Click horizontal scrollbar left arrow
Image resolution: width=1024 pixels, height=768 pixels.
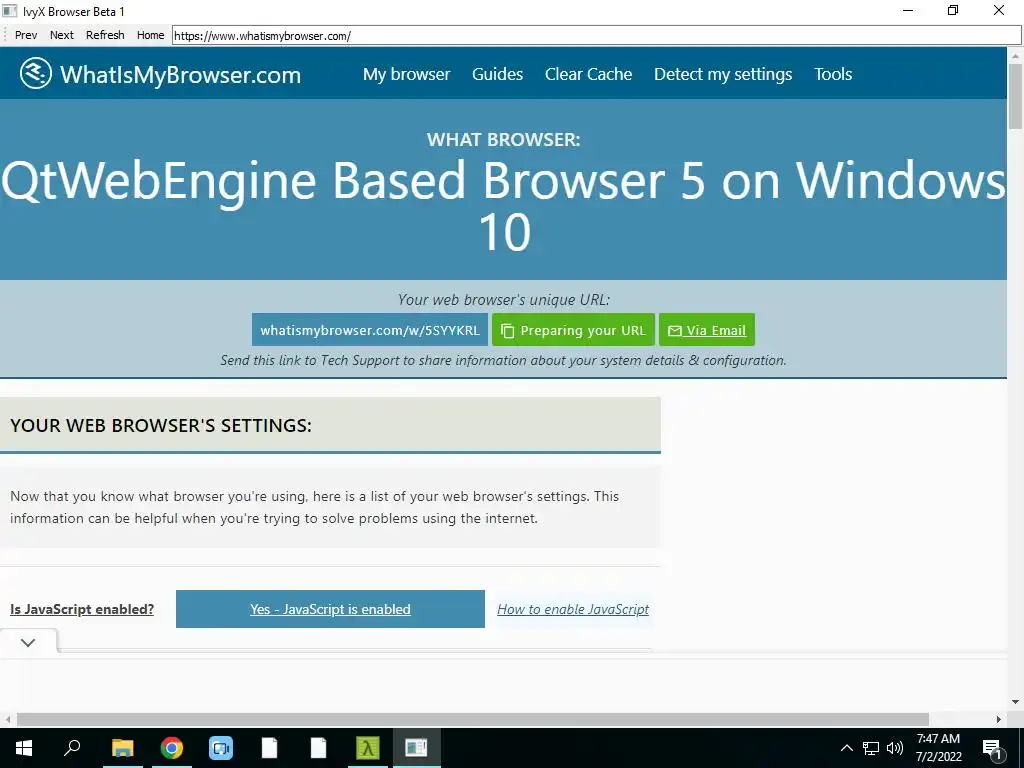[x=7, y=719]
